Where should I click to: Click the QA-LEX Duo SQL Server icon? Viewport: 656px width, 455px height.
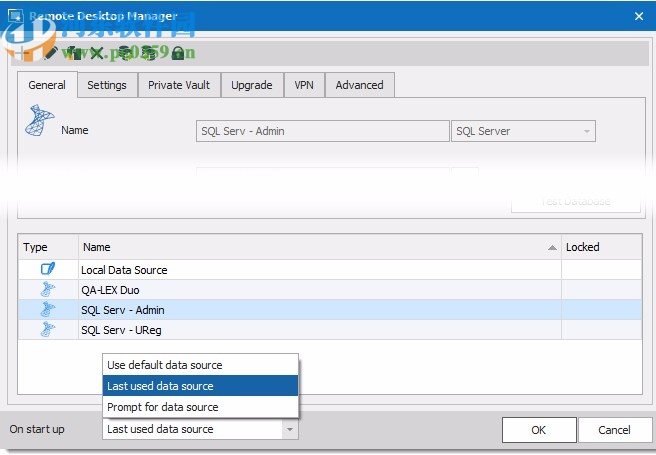click(48, 289)
